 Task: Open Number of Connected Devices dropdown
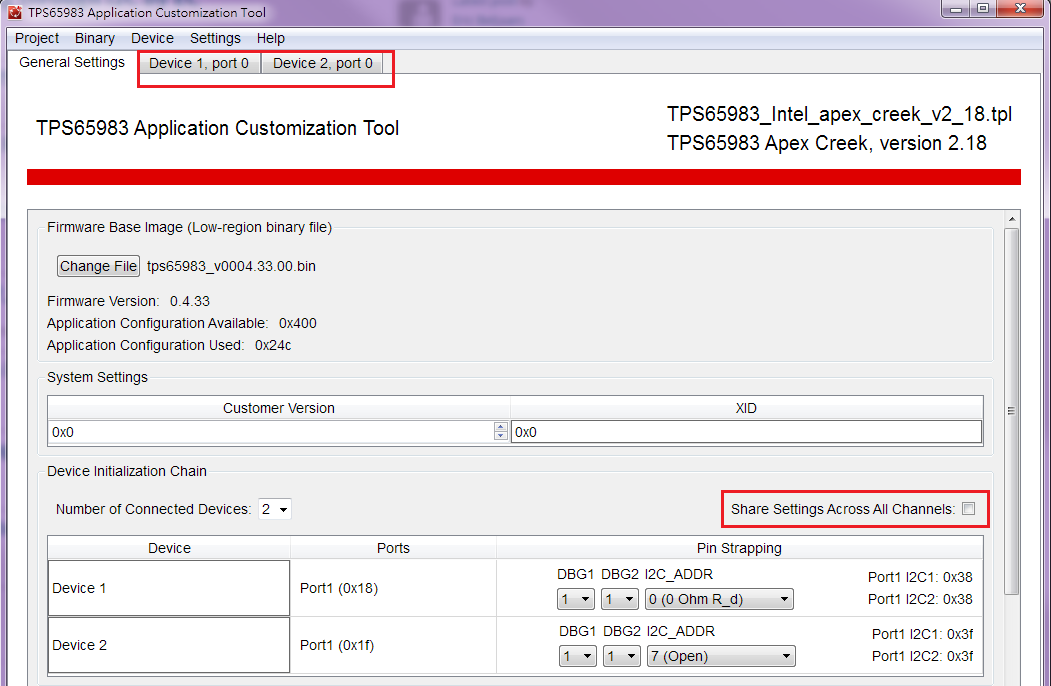tap(275, 510)
